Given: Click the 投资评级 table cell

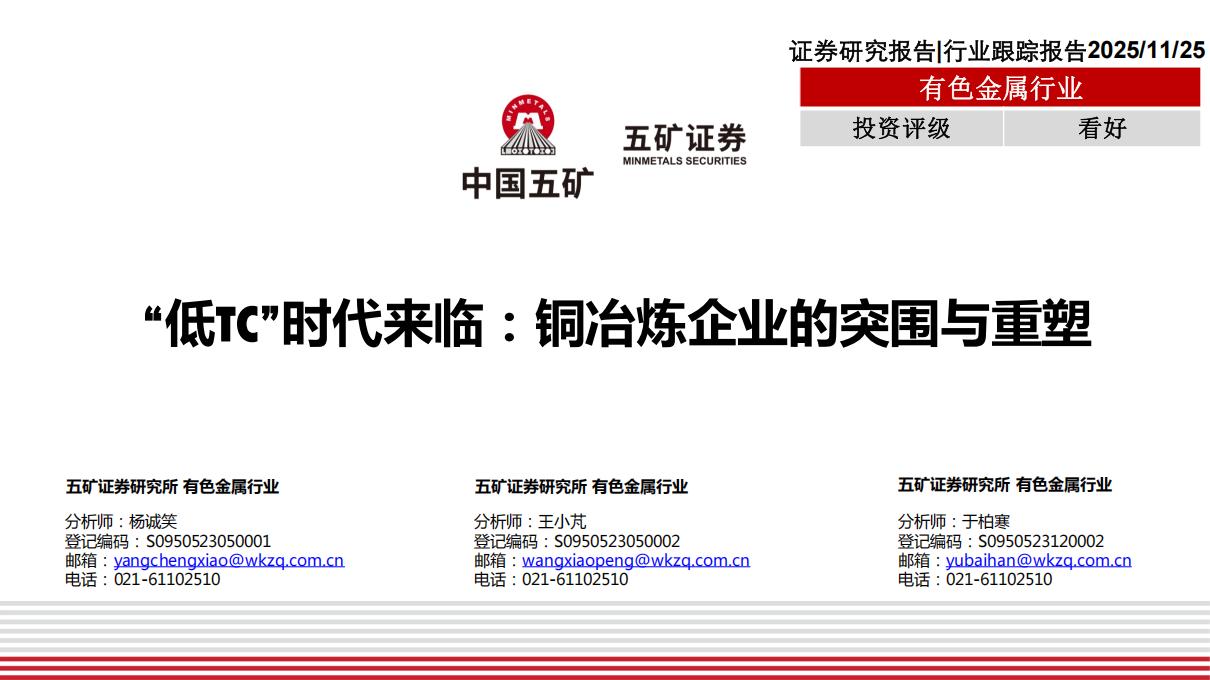Looking at the screenshot, I should [x=901, y=128].
